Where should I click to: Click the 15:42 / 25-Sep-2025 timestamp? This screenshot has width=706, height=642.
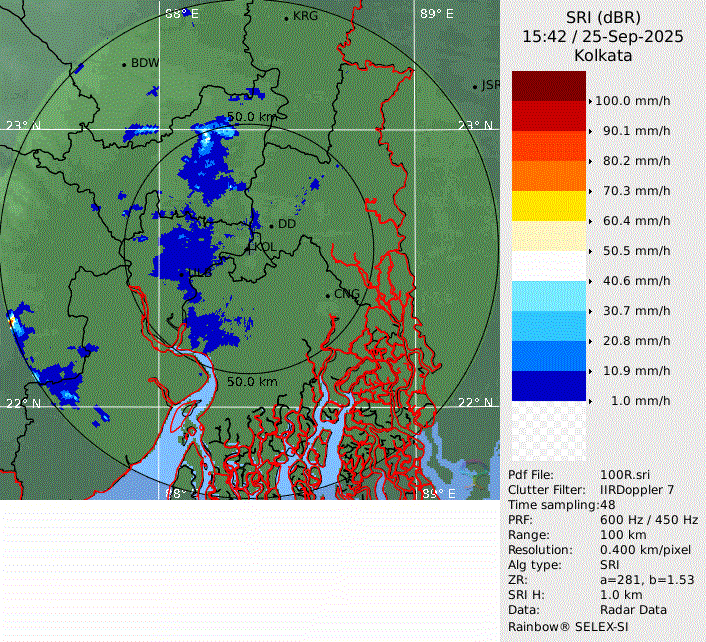[602, 36]
